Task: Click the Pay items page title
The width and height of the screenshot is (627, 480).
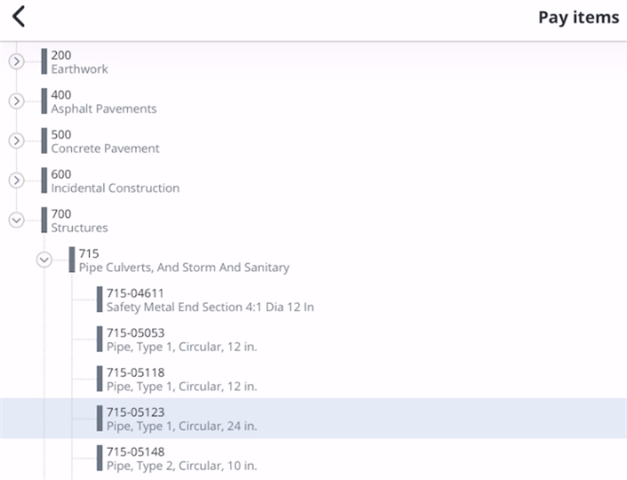Action: click(578, 17)
